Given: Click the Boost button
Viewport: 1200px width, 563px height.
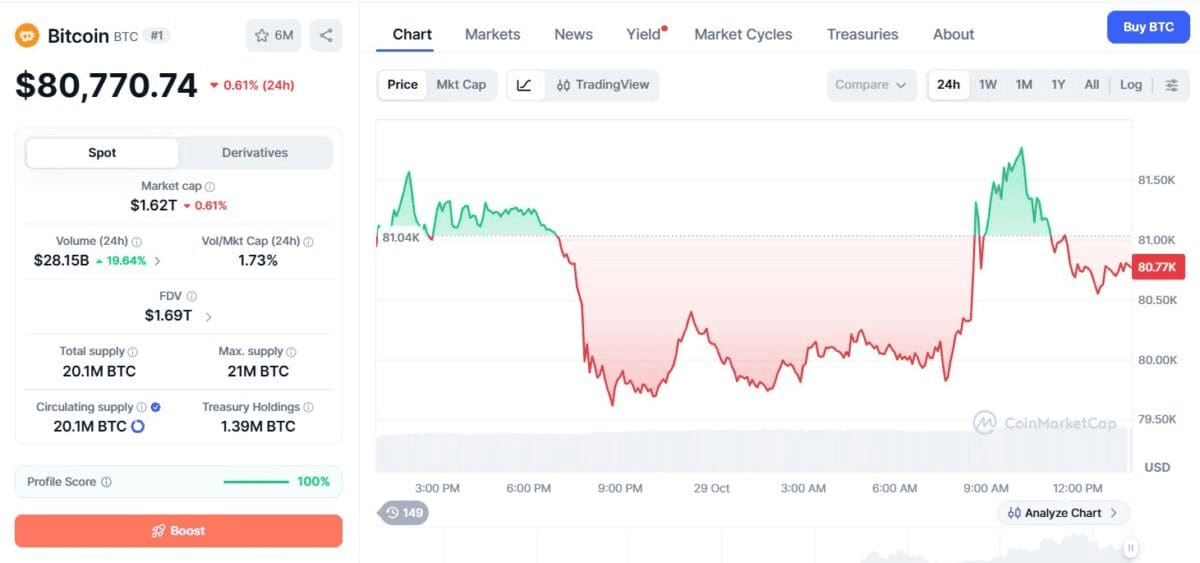Looking at the screenshot, I should click(x=178, y=531).
